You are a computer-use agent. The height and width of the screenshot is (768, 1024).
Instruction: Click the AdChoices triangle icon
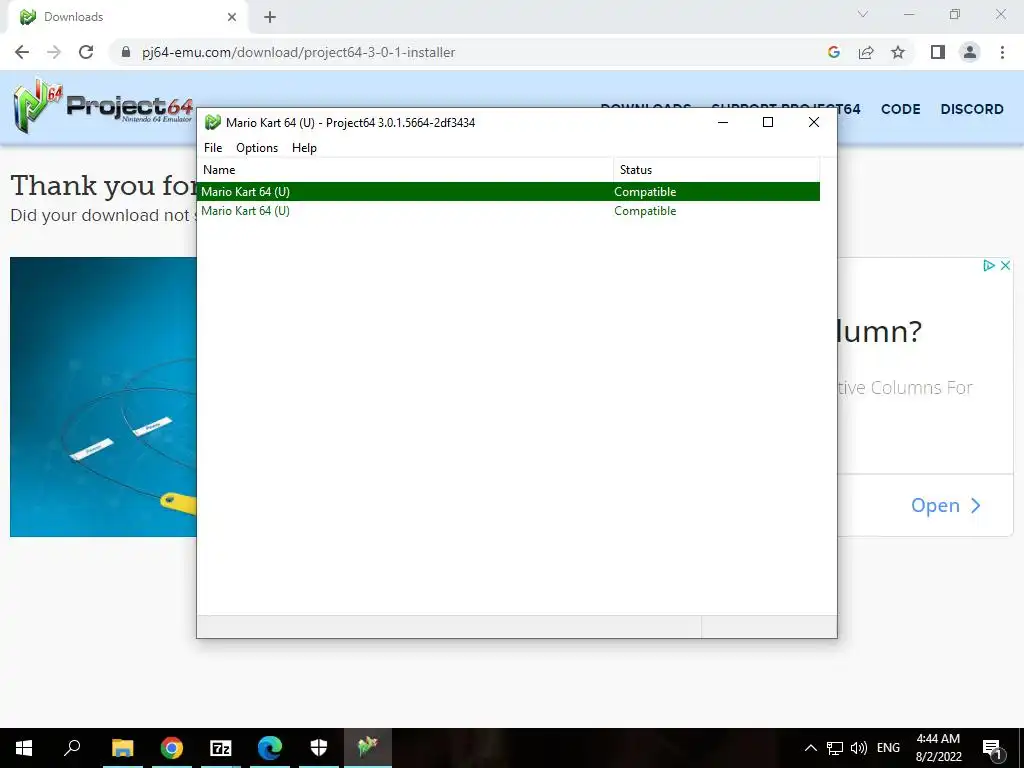click(x=989, y=265)
